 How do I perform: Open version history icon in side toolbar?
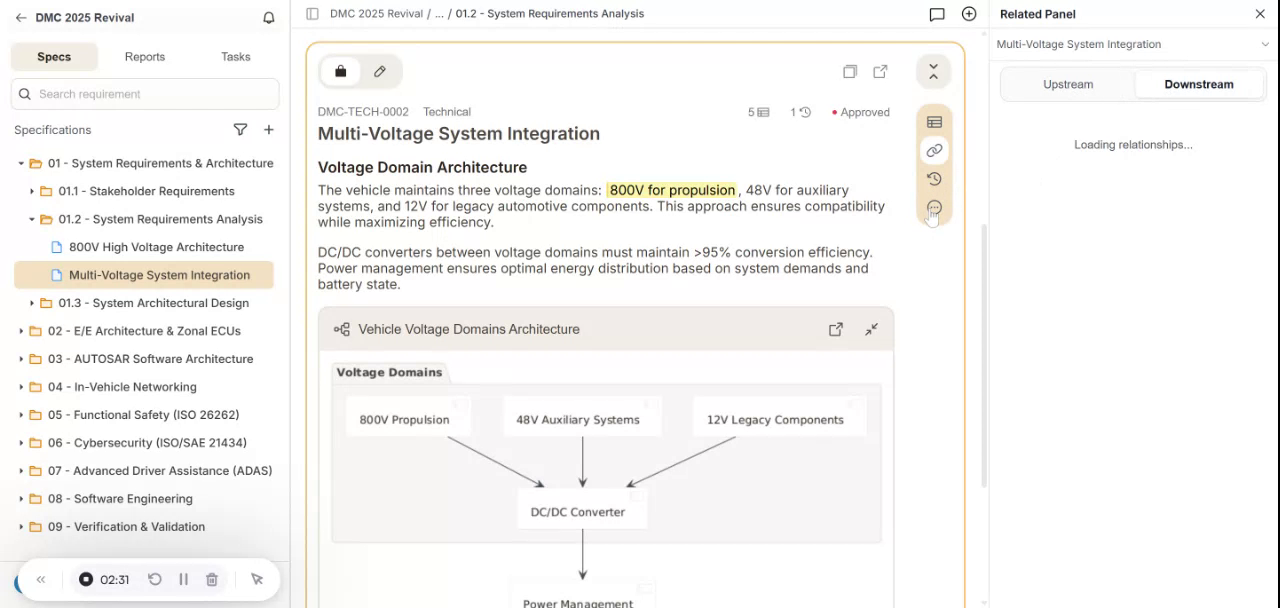point(934,179)
